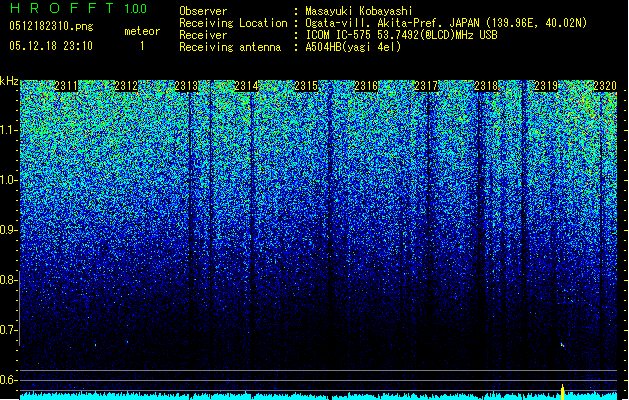Viewport: 629px width, 400px height.
Task: Select the file name 0512182310.png
Action: pos(51,26)
